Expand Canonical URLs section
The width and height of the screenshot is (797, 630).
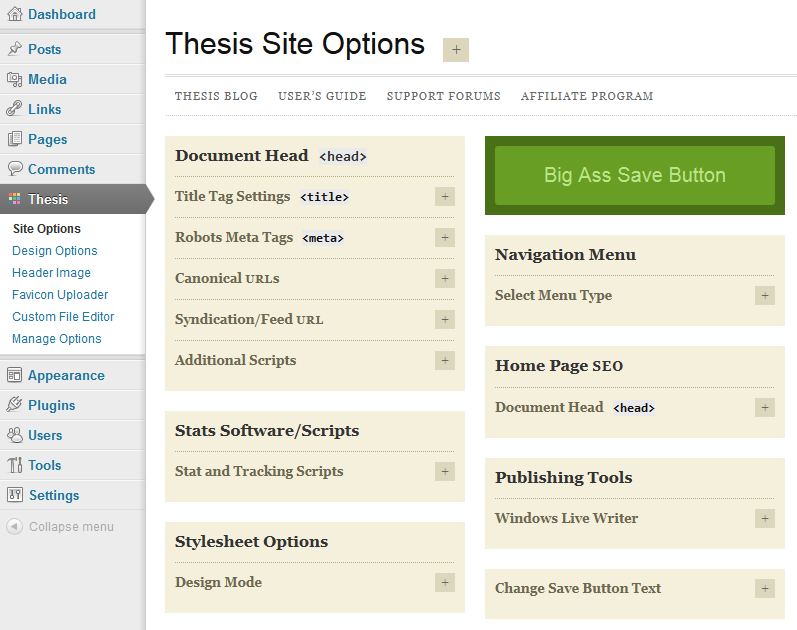445,279
